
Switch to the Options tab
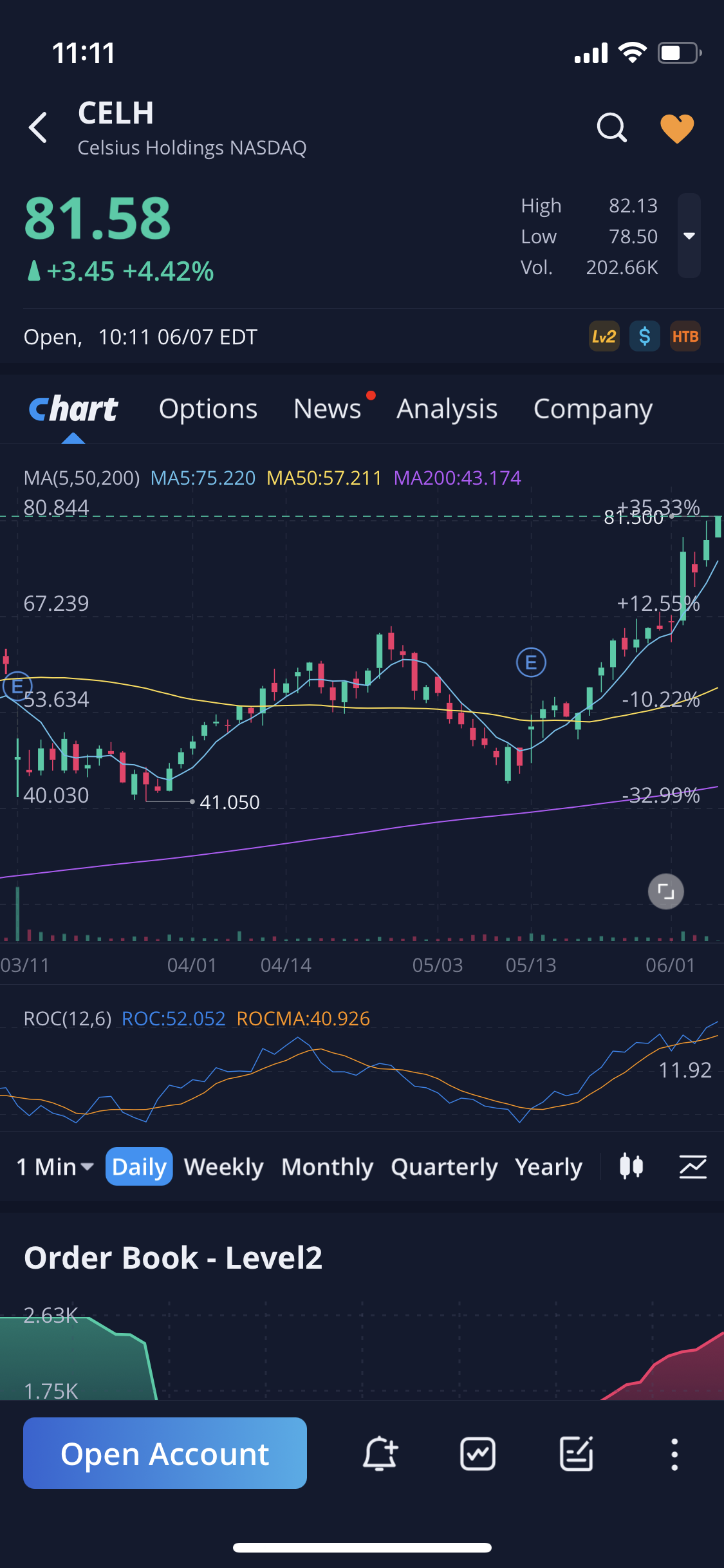click(208, 409)
